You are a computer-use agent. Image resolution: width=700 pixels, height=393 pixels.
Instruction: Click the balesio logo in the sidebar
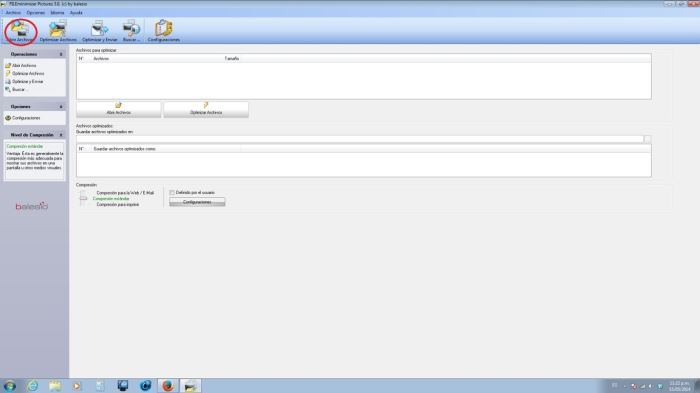pyautogui.click(x=32, y=206)
